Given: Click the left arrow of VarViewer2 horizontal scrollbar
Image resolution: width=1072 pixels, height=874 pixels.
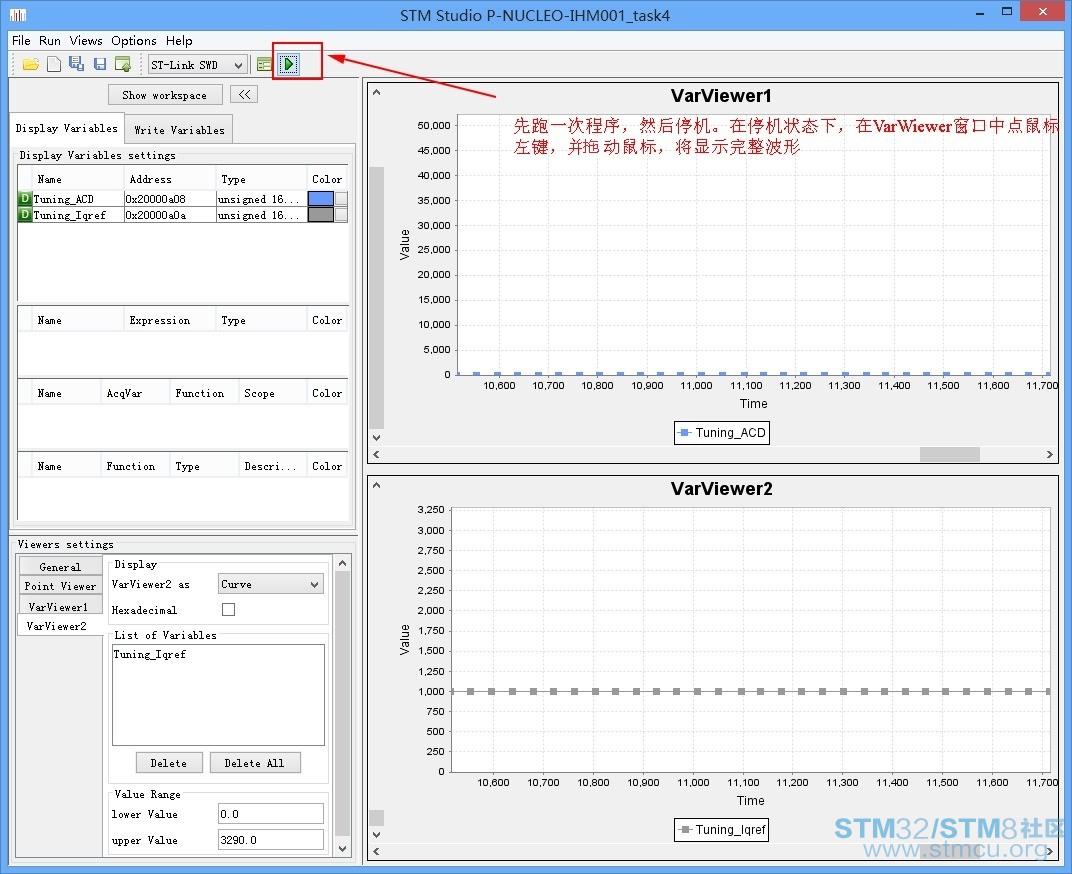Looking at the screenshot, I should click(377, 851).
